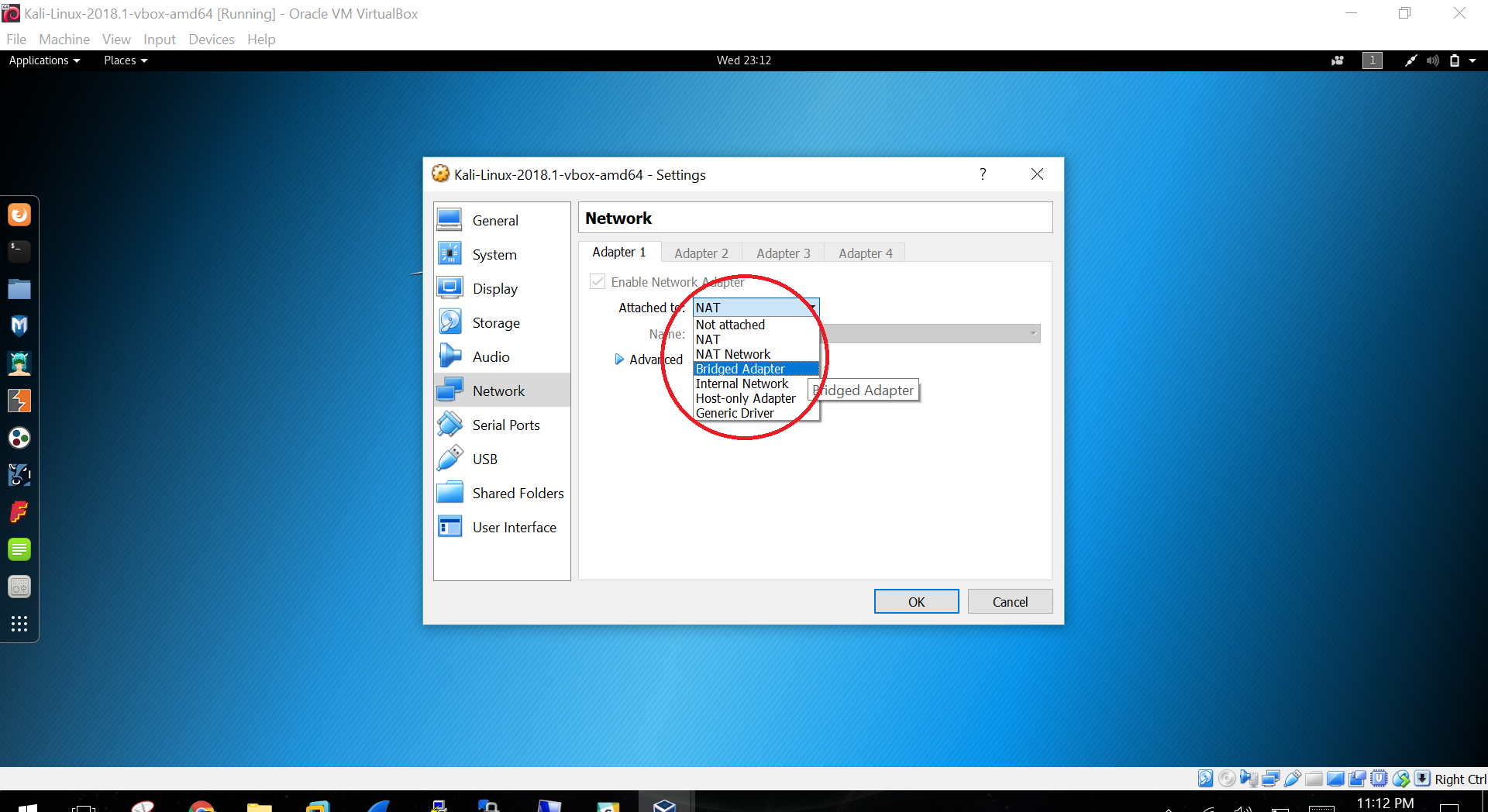The image size is (1488, 812).
Task: Open USB settings category
Action: point(484,459)
